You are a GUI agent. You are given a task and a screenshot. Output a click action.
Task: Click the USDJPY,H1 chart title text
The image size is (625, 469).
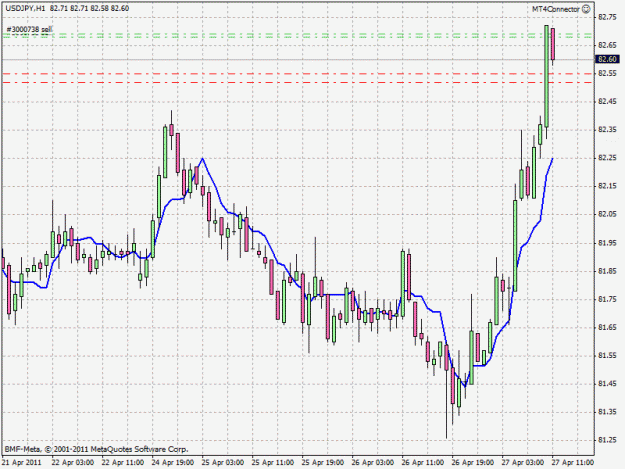point(25,8)
